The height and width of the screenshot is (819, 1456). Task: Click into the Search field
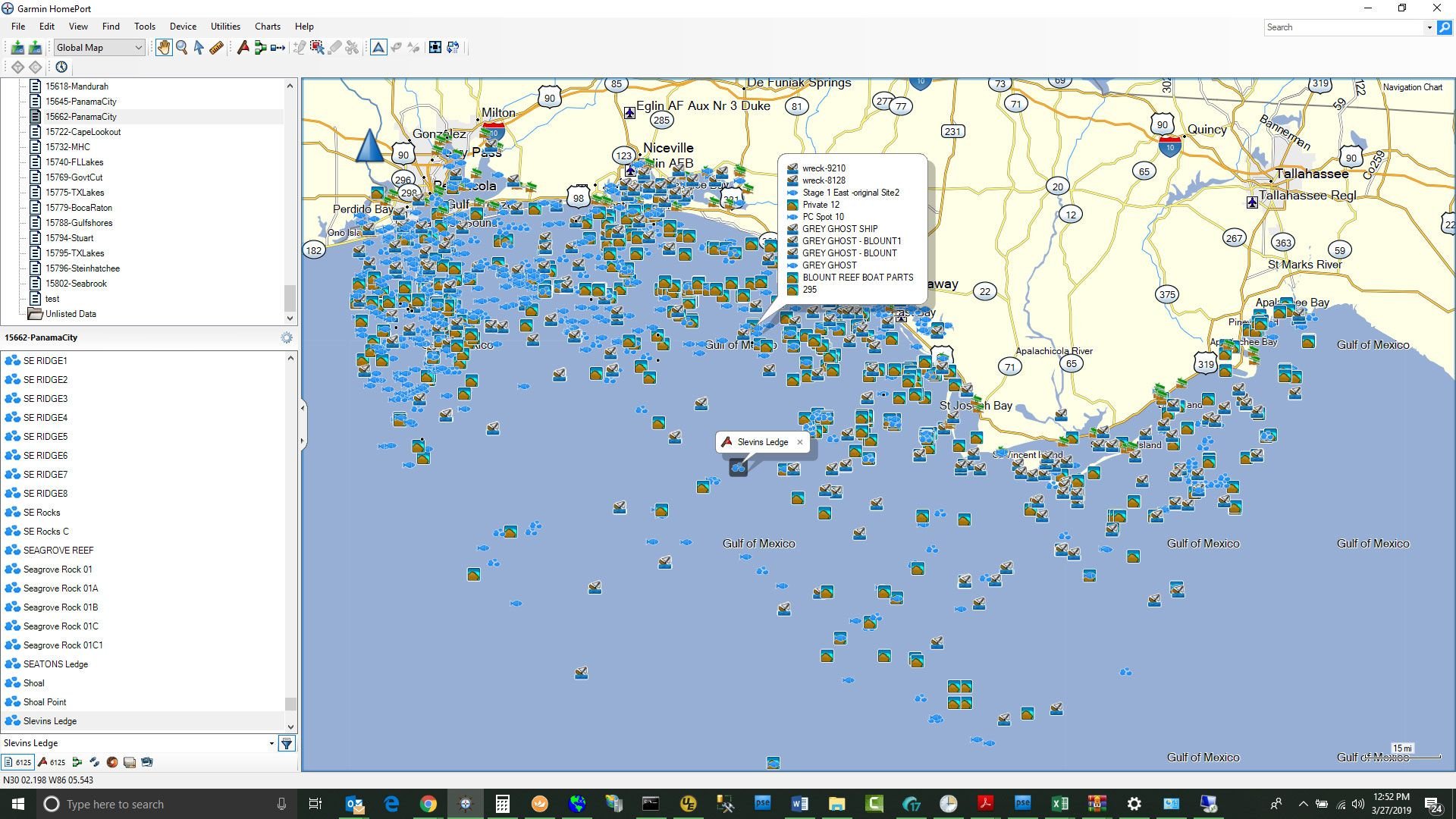(1344, 27)
